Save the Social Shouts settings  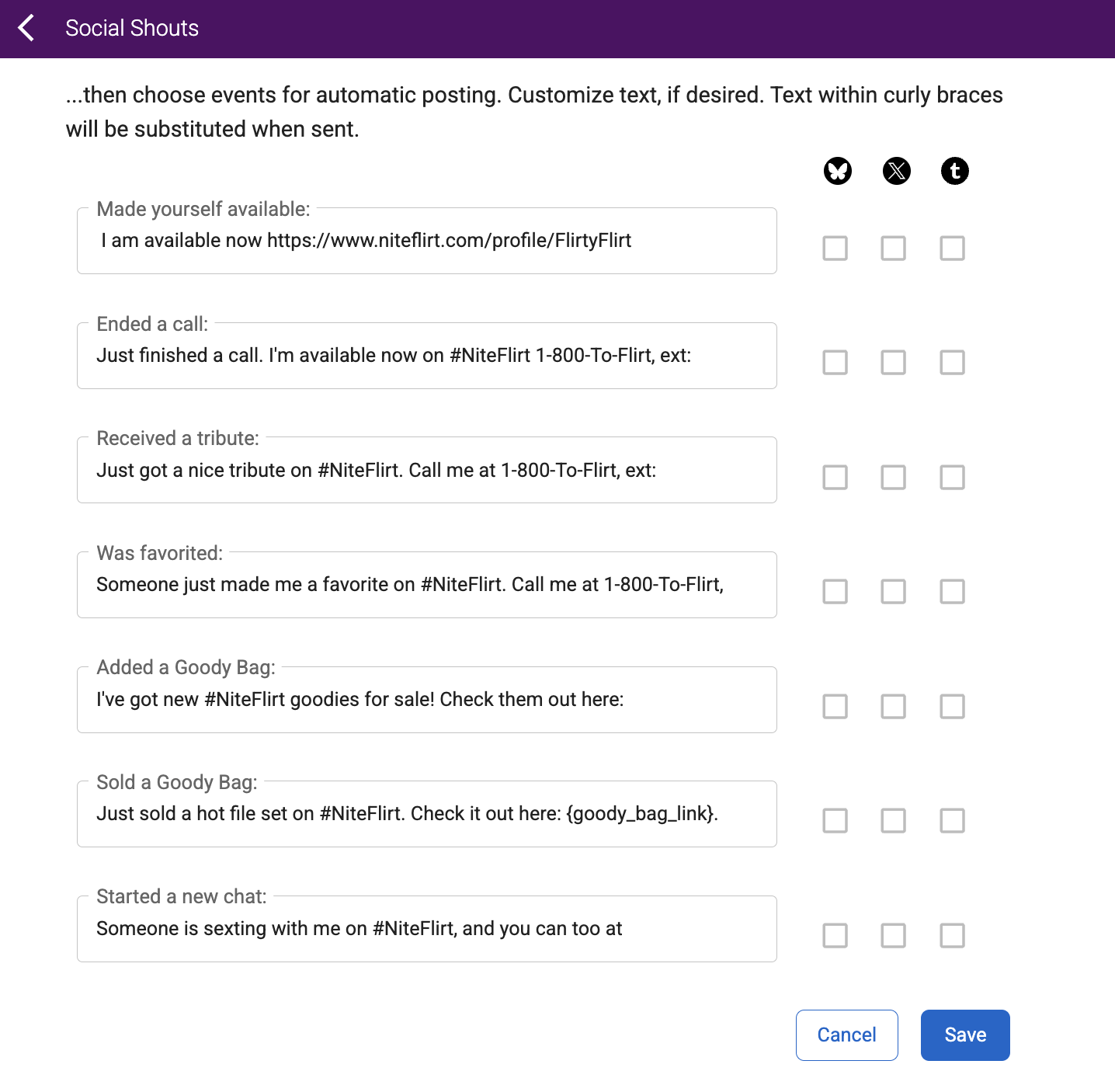click(x=965, y=1035)
